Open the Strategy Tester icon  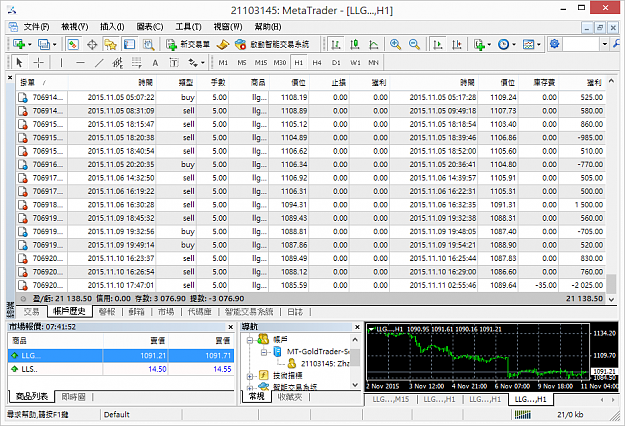point(149,44)
